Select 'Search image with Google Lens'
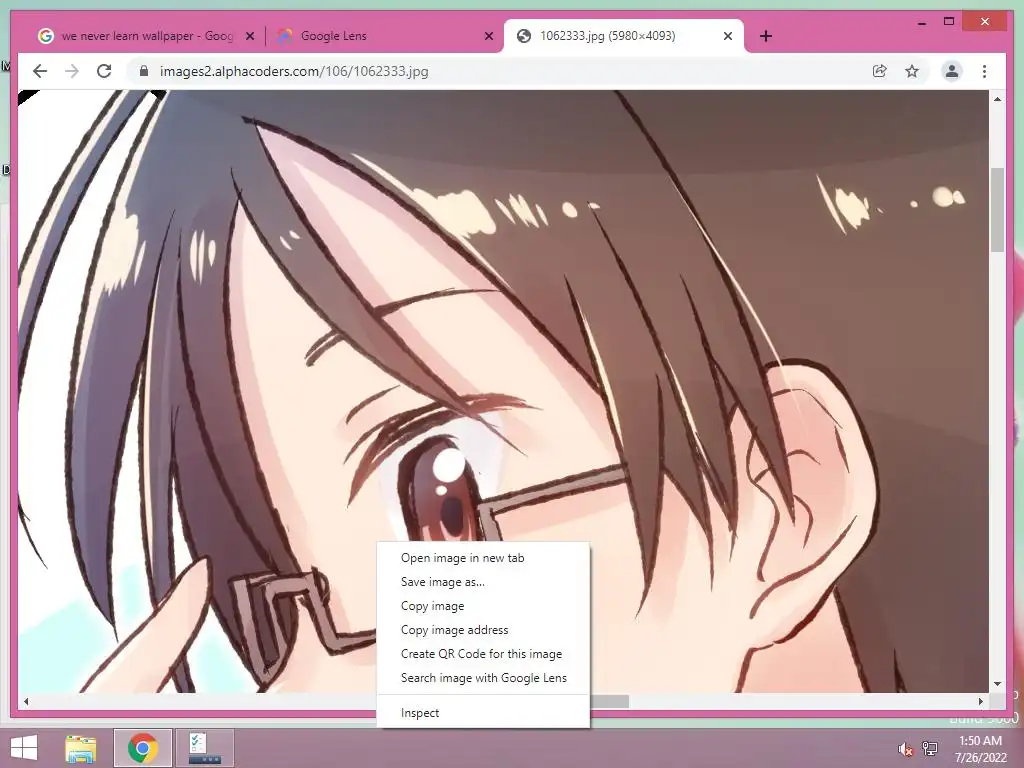Image resolution: width=1024 pixels, height=768 pixels. (483, 678)
